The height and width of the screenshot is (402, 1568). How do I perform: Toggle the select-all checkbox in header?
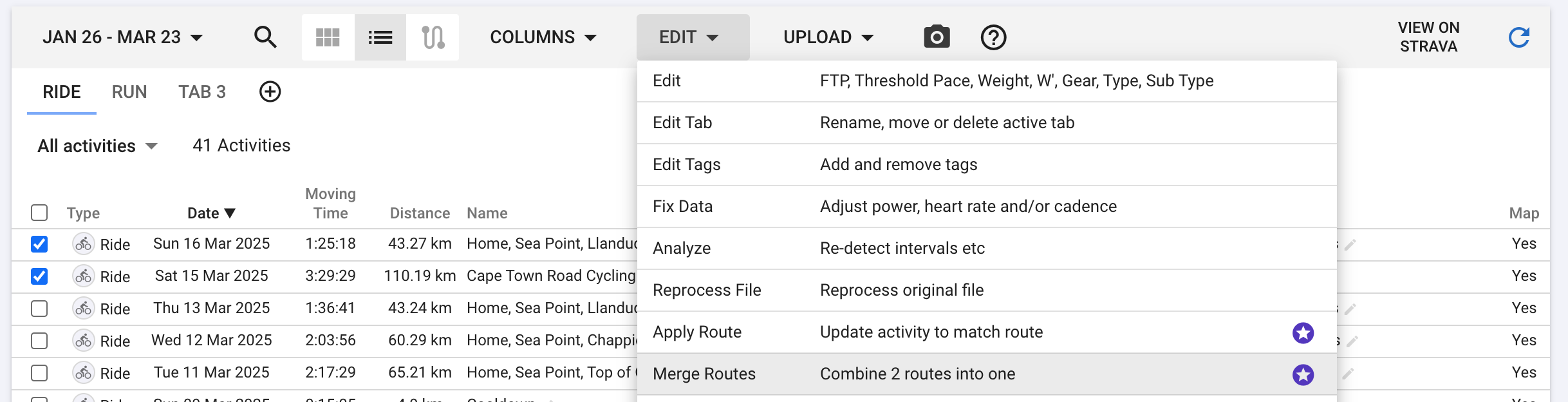click(x=39, y=213)
